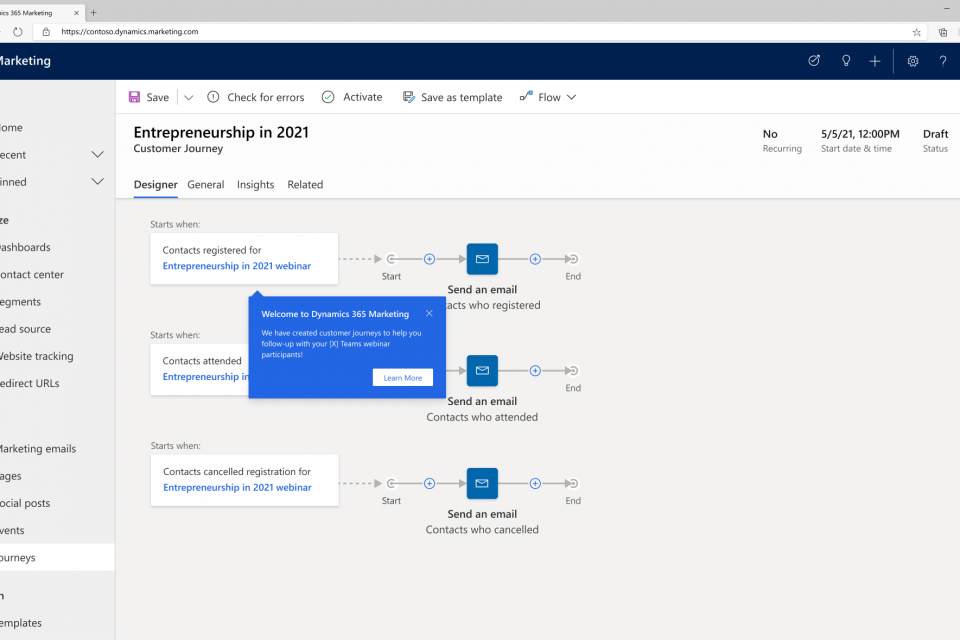Click the Learn More button

[403, 378]
